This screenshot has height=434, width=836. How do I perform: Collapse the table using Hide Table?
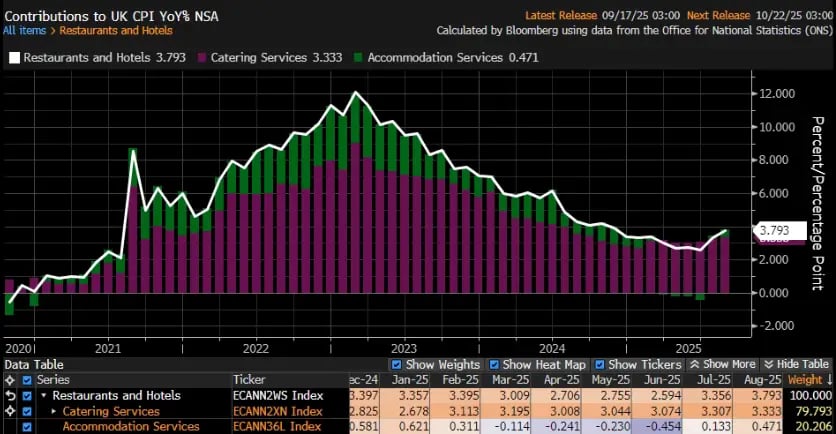pos(796,365)
